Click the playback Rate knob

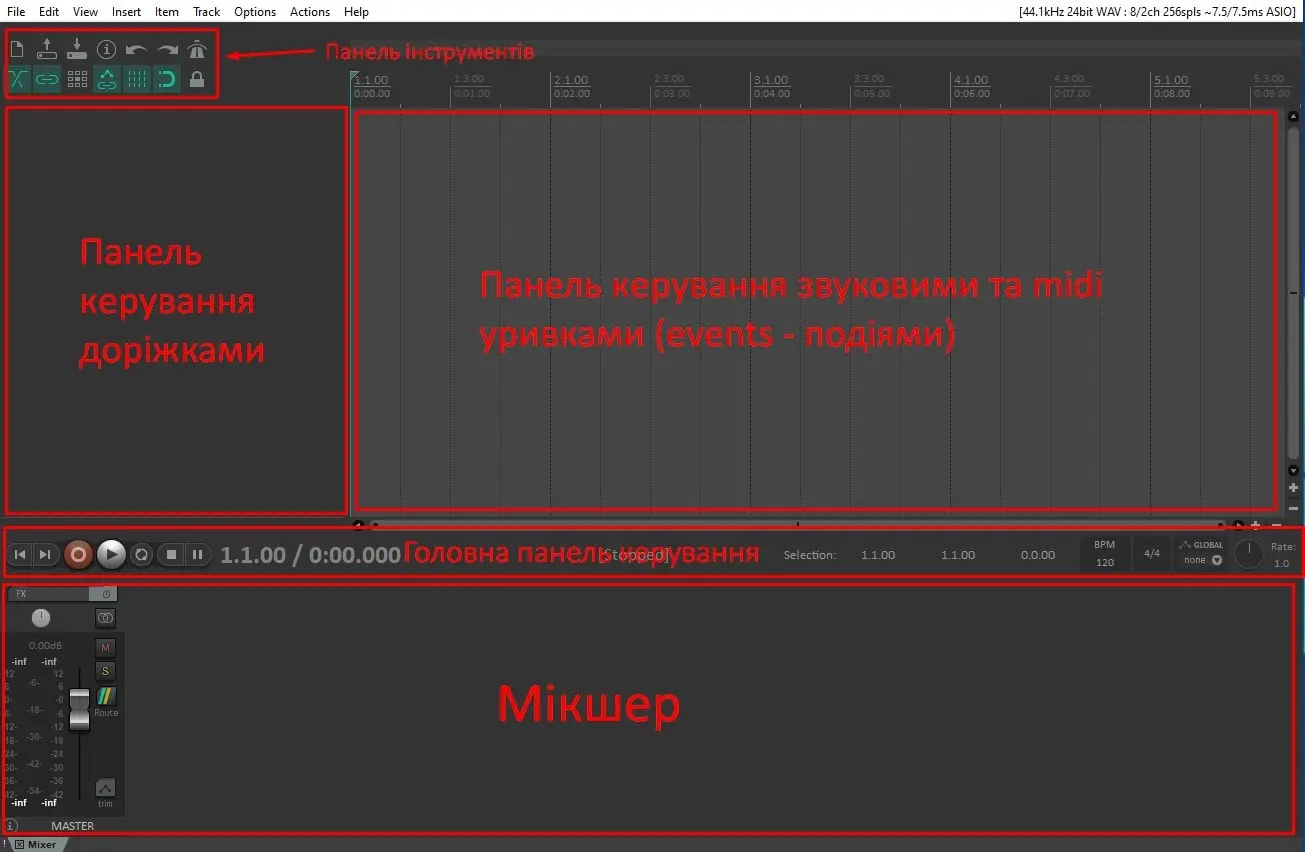(1249, 554)
